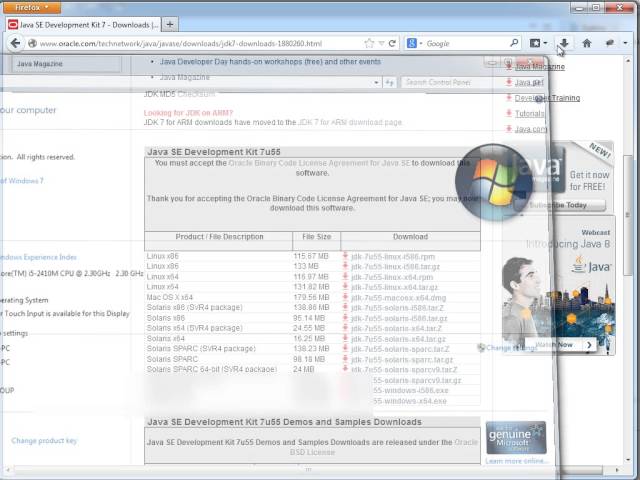640x480 pixels.
Task: Click the Learn more online link
Action: [x=517, y=461]
